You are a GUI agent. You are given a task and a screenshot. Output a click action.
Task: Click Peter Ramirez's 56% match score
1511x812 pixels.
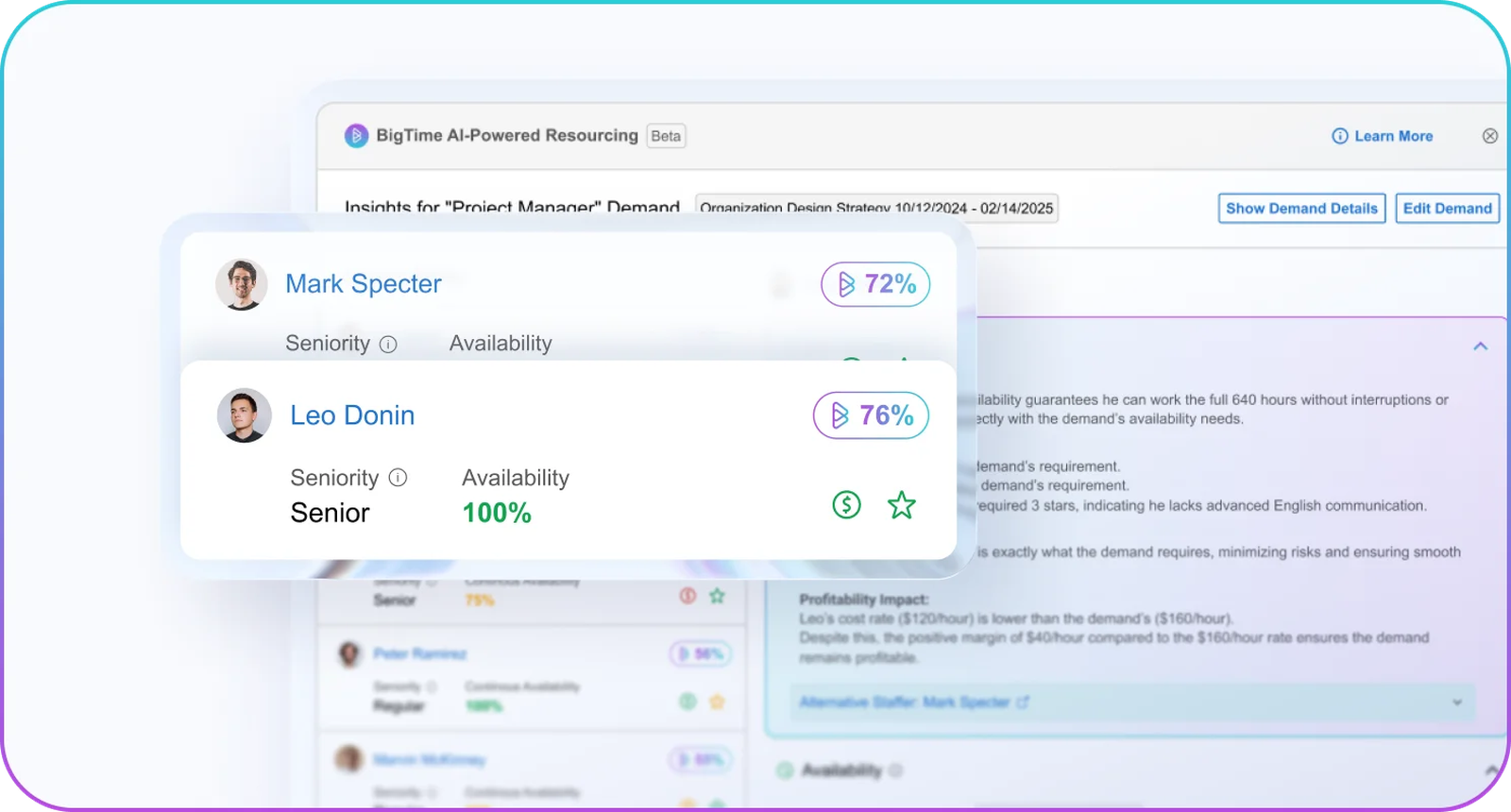[x=701, y=653]
